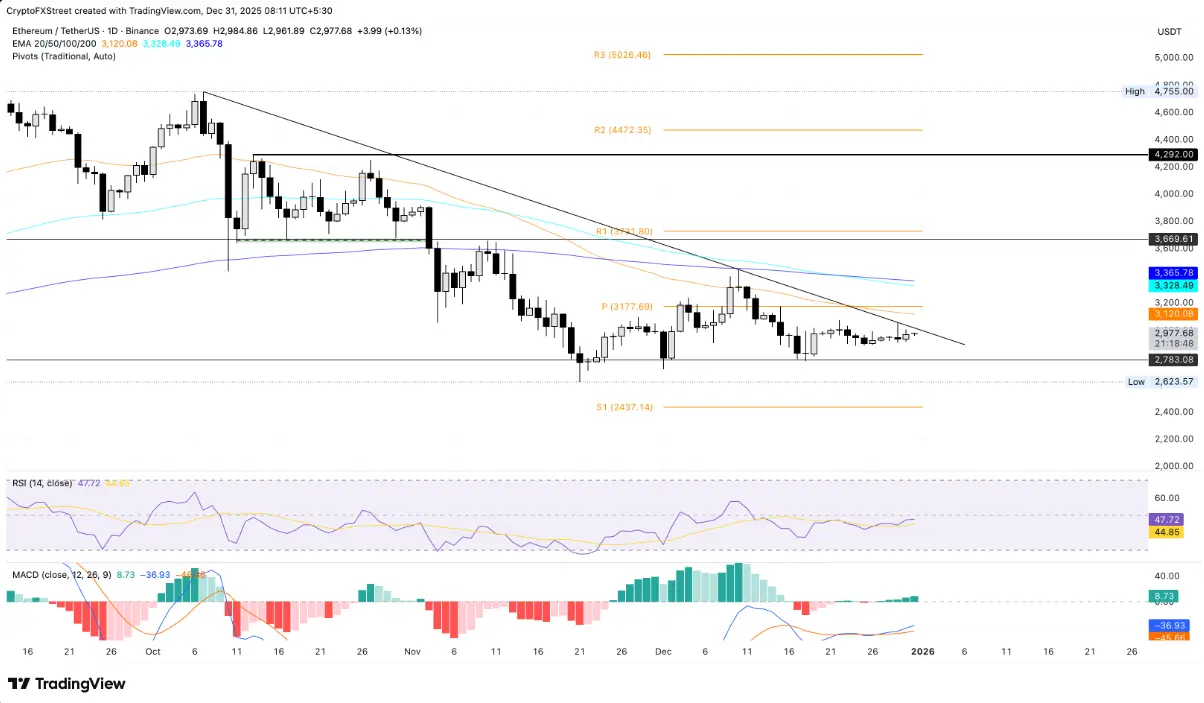Select the R3 (5026.46) pivot label
1204x703 pixels.
pyautogui.click(x=622, y=55)
